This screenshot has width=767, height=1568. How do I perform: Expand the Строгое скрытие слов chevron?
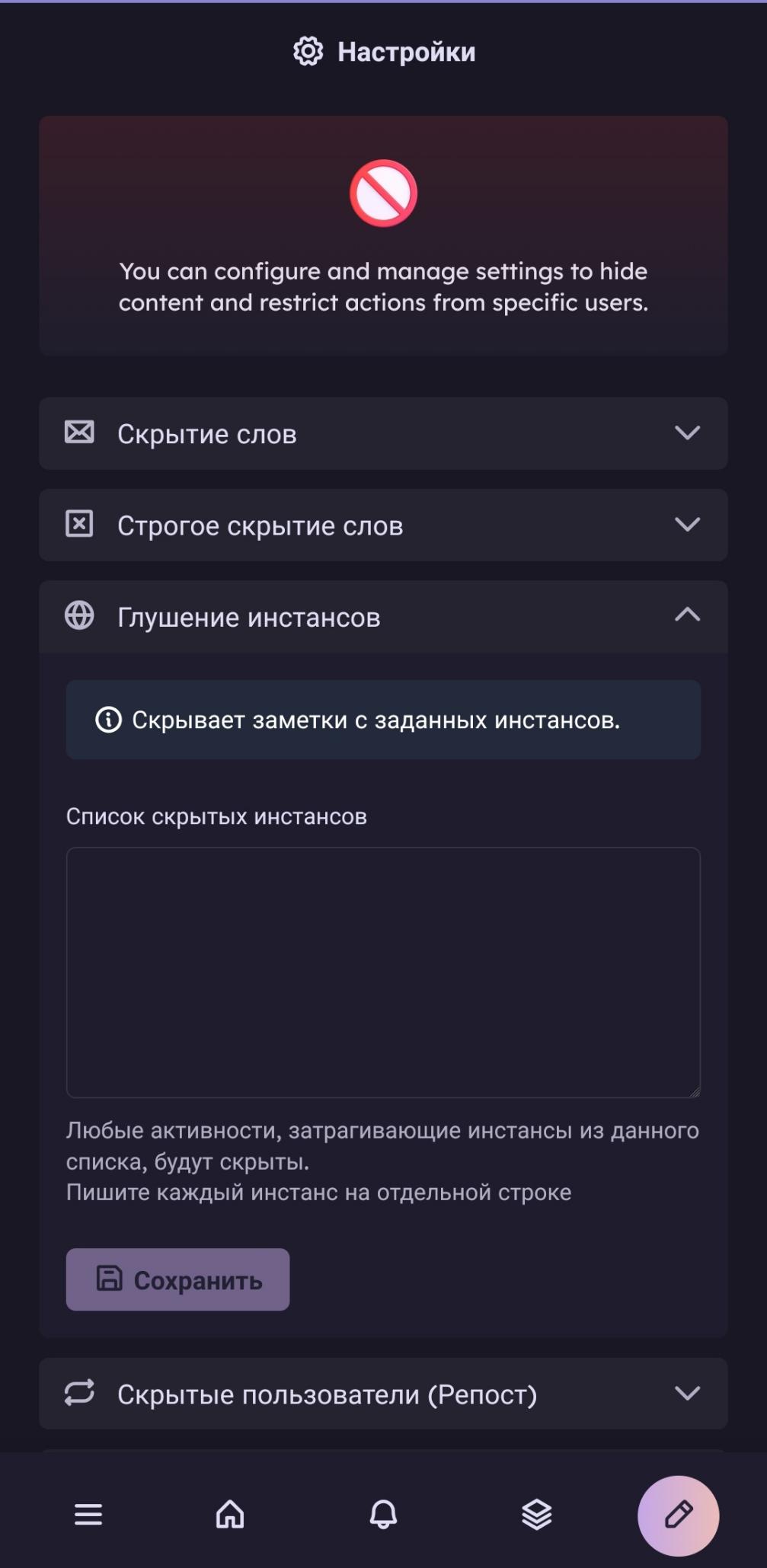click(687, 524)
